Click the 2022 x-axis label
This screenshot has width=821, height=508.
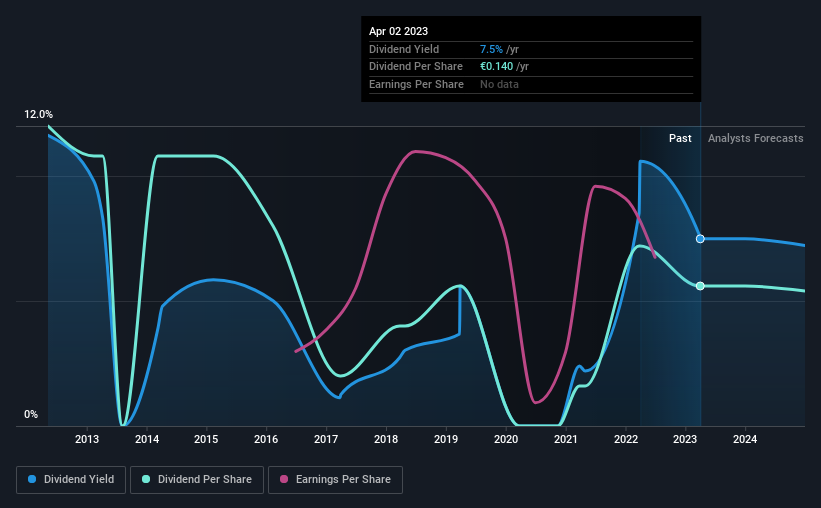pos(626,439)
